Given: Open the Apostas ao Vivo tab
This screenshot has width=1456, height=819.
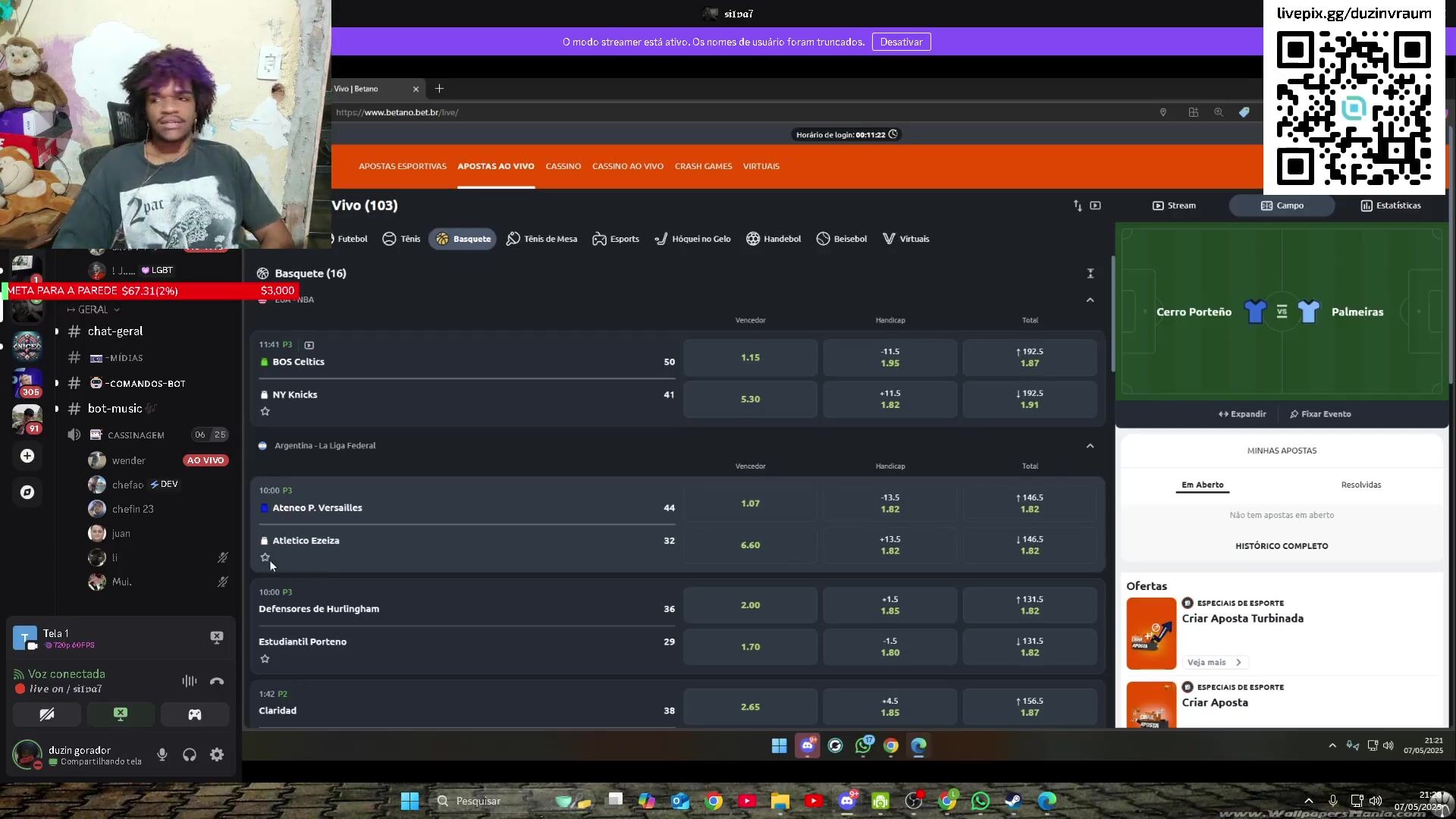Looking at the screenshot, I should coord(496,166).
